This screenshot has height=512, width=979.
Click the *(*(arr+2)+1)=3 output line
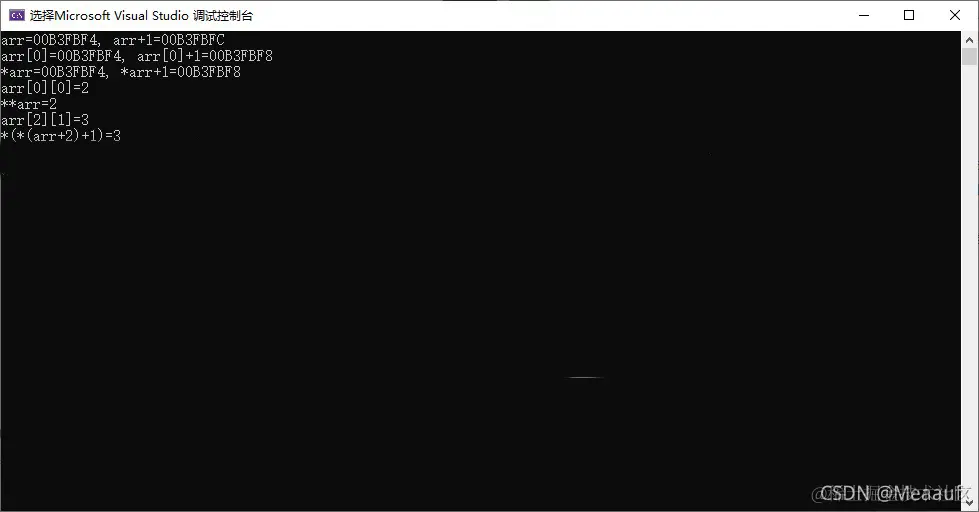61,135
